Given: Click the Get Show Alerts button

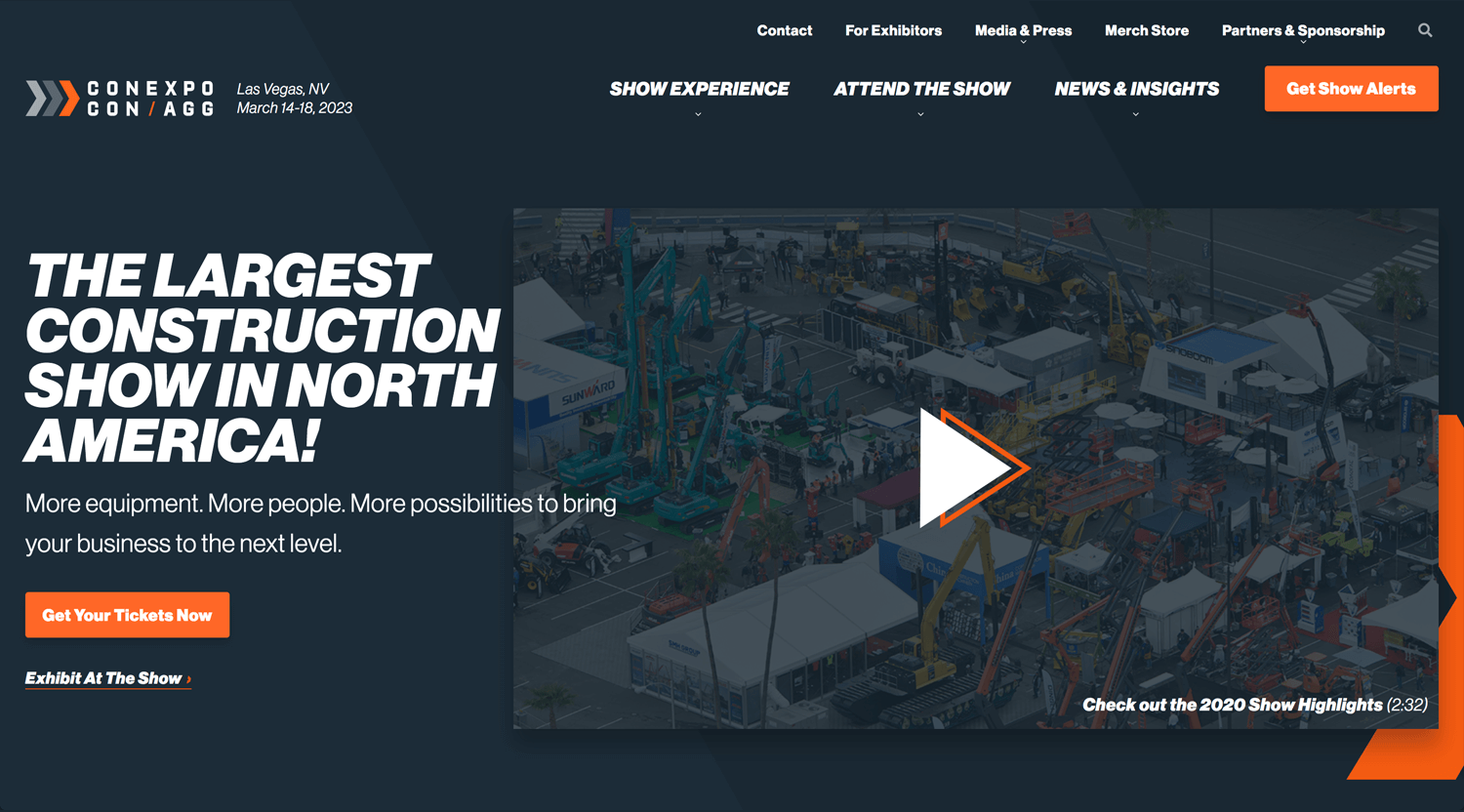Looking at the screenshot, I should tap(1351, 89).
